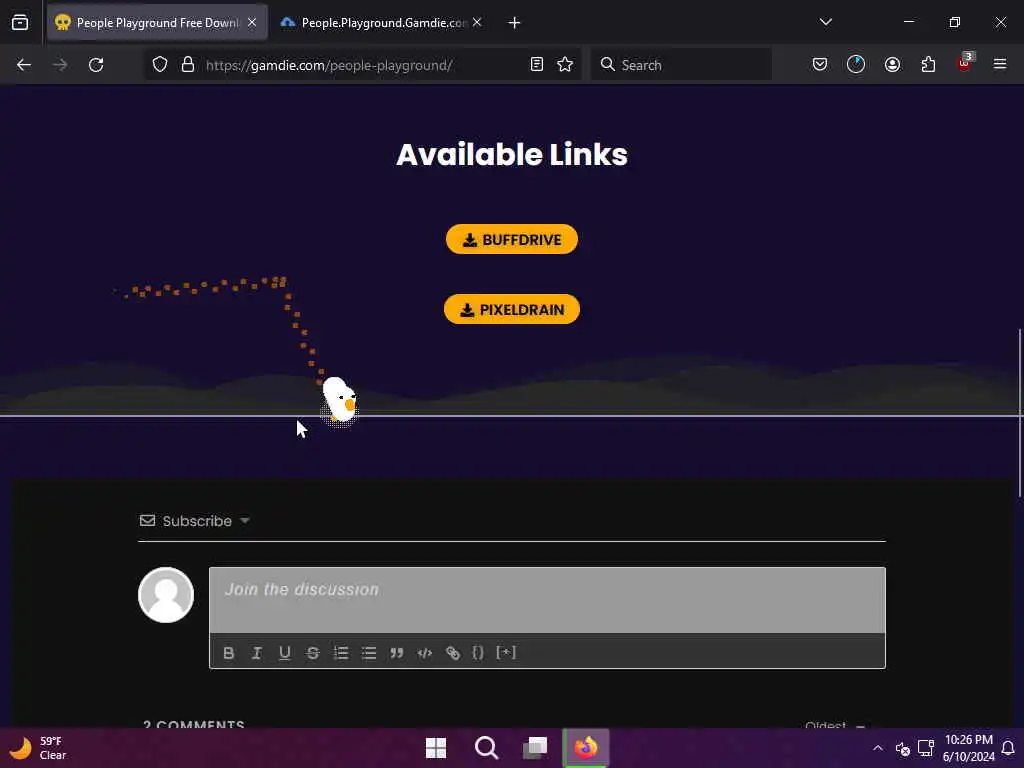The image size is (1024, 768).
Task: Apply Bold in the comment editor
Action: [x=229, y=652]
